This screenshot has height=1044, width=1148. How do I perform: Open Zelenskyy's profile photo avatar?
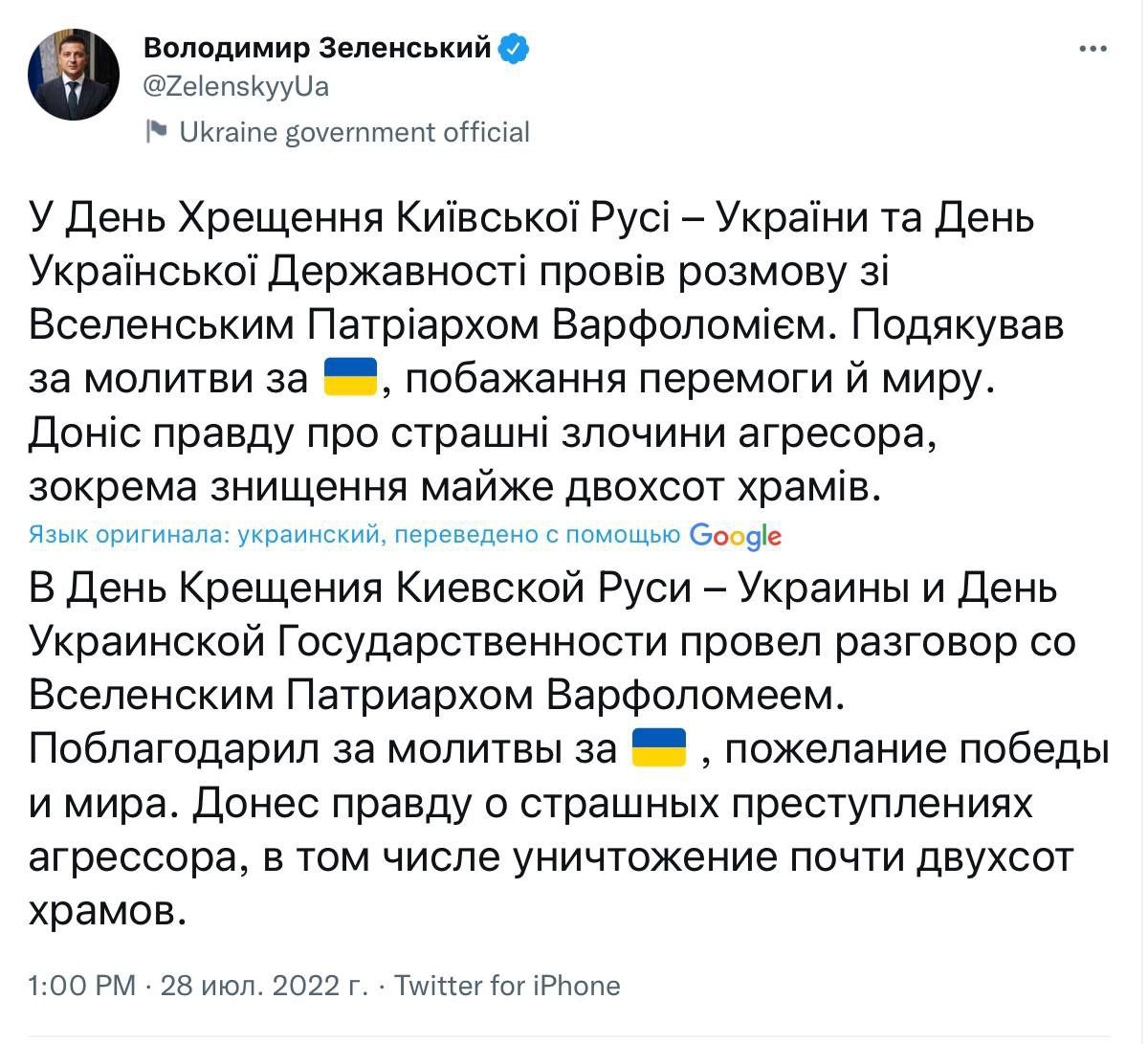coord(74,75)
